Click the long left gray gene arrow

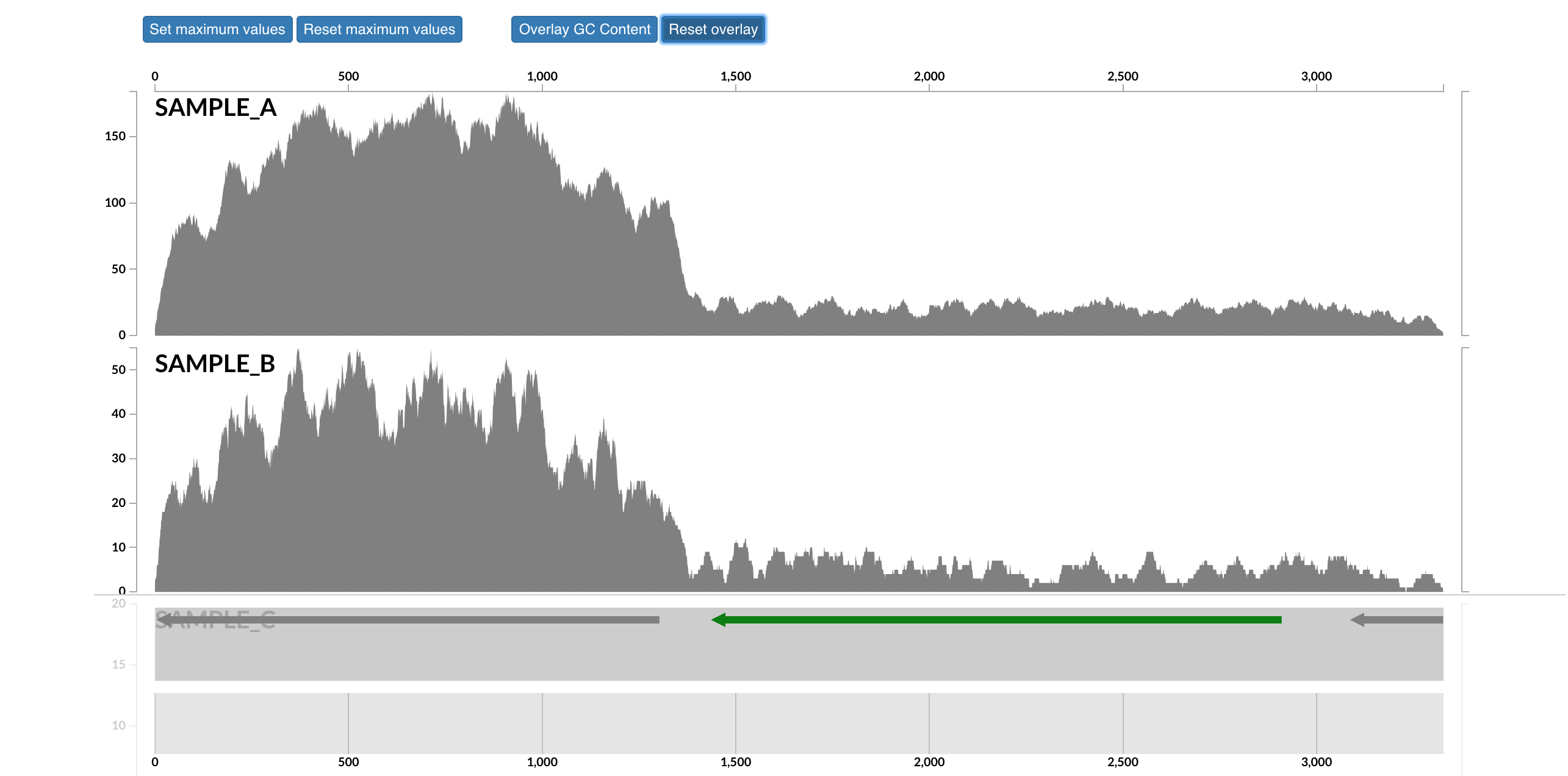click(x=409, y=620)
